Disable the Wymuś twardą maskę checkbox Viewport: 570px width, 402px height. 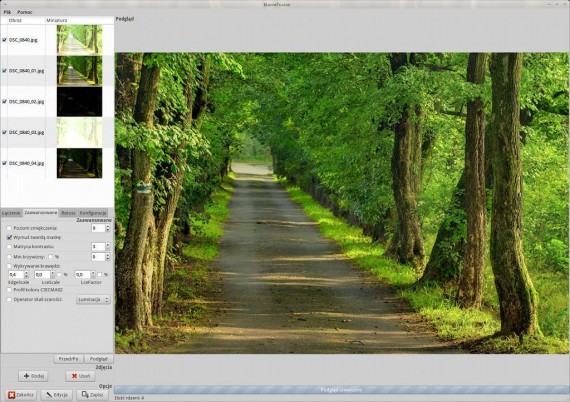[x=9, y=237]
